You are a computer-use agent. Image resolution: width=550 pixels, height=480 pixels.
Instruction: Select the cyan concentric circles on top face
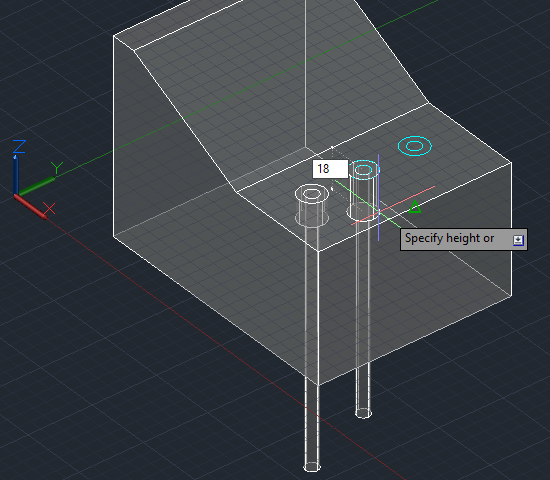pos(415,146)
